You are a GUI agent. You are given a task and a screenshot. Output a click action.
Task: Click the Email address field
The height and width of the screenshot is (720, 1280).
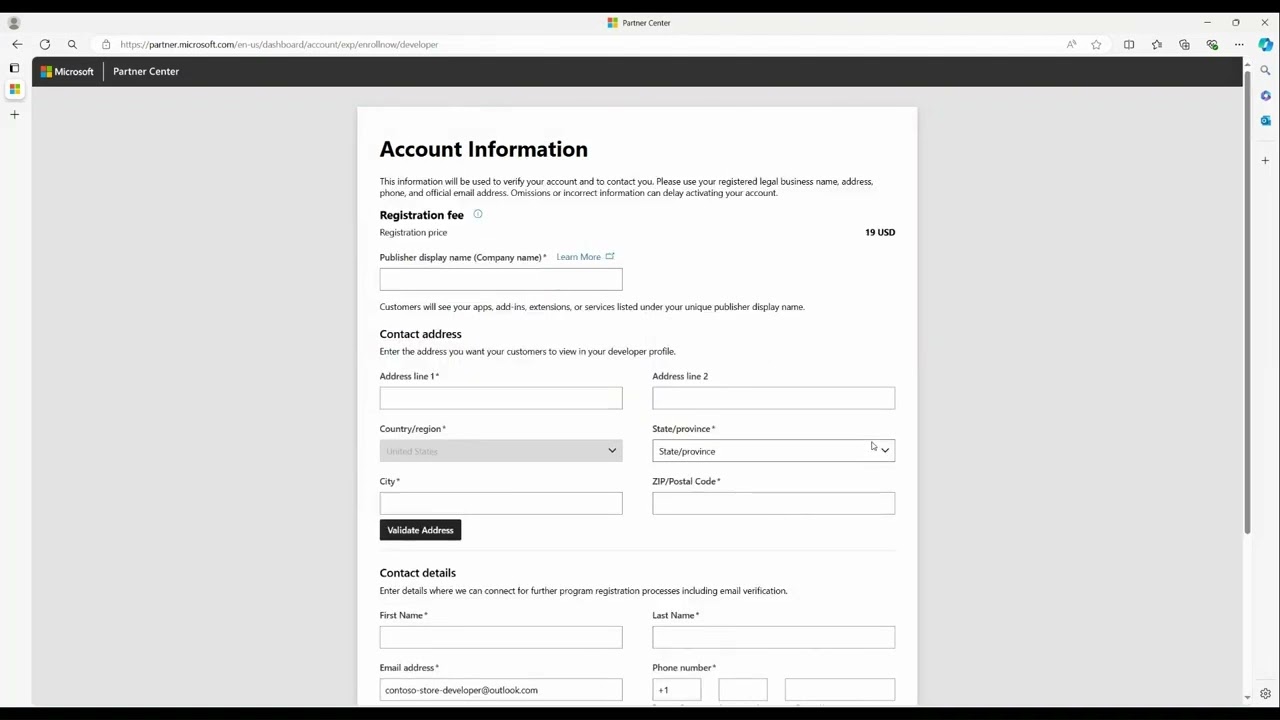(x=500, y=690)
